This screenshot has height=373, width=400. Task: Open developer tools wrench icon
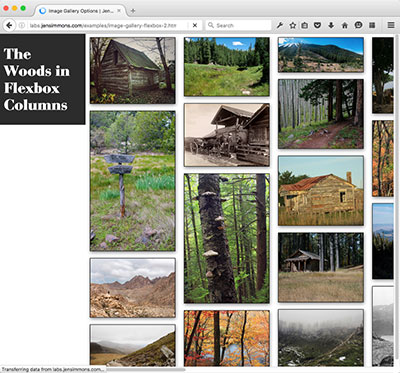coord(280,25)
